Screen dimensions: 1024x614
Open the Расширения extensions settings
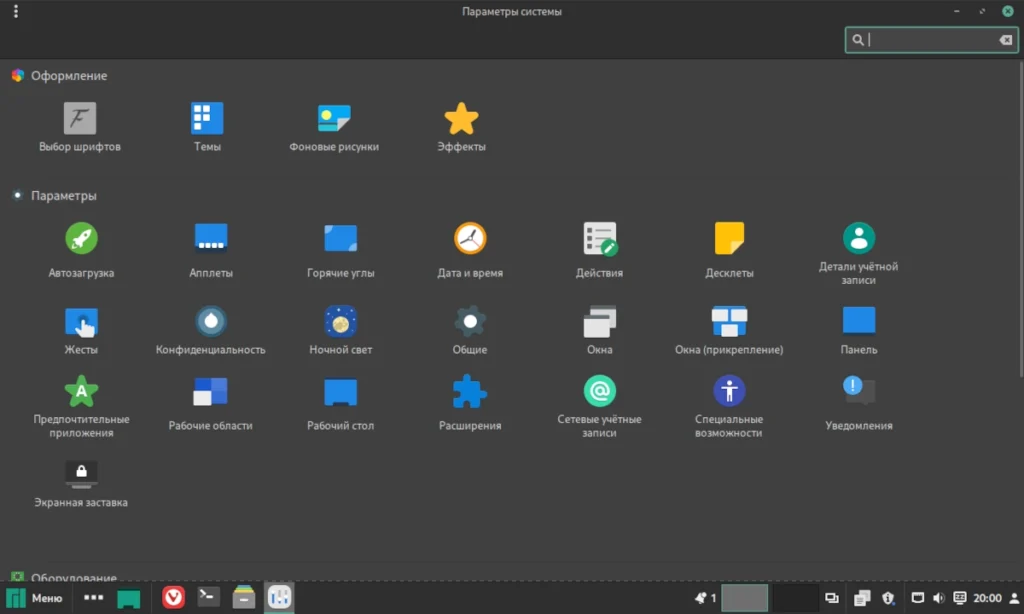coord(470,402)
